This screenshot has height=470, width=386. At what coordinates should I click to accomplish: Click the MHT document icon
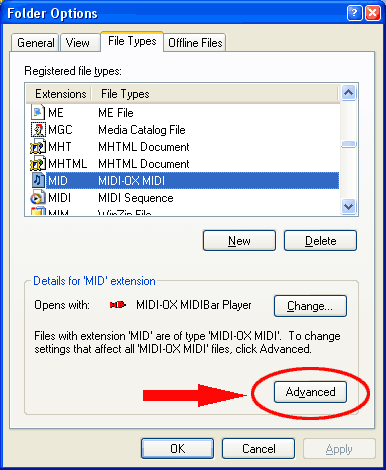click(x=38, y=147)
